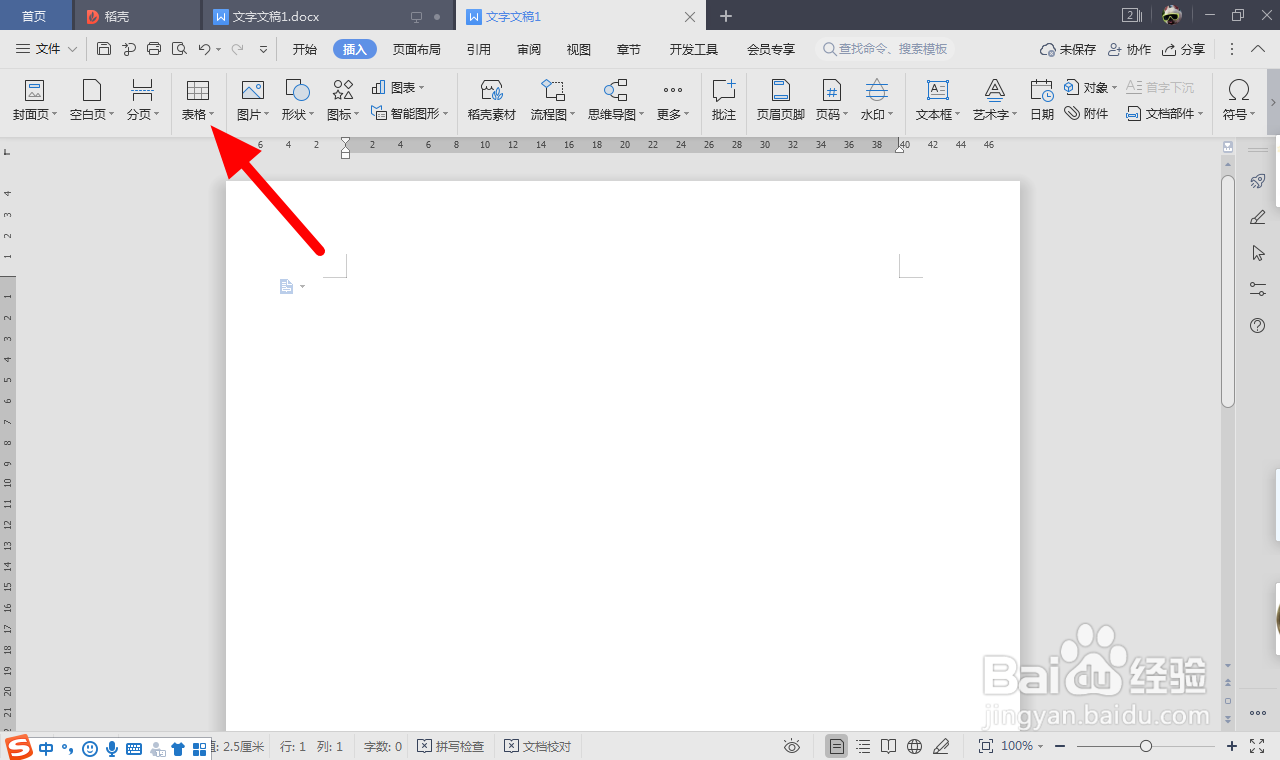The width and height of the screenshot is (1280, 760).
Task: Switch to the 页面布局 ribbon tab
Action: tap(416, 49)
